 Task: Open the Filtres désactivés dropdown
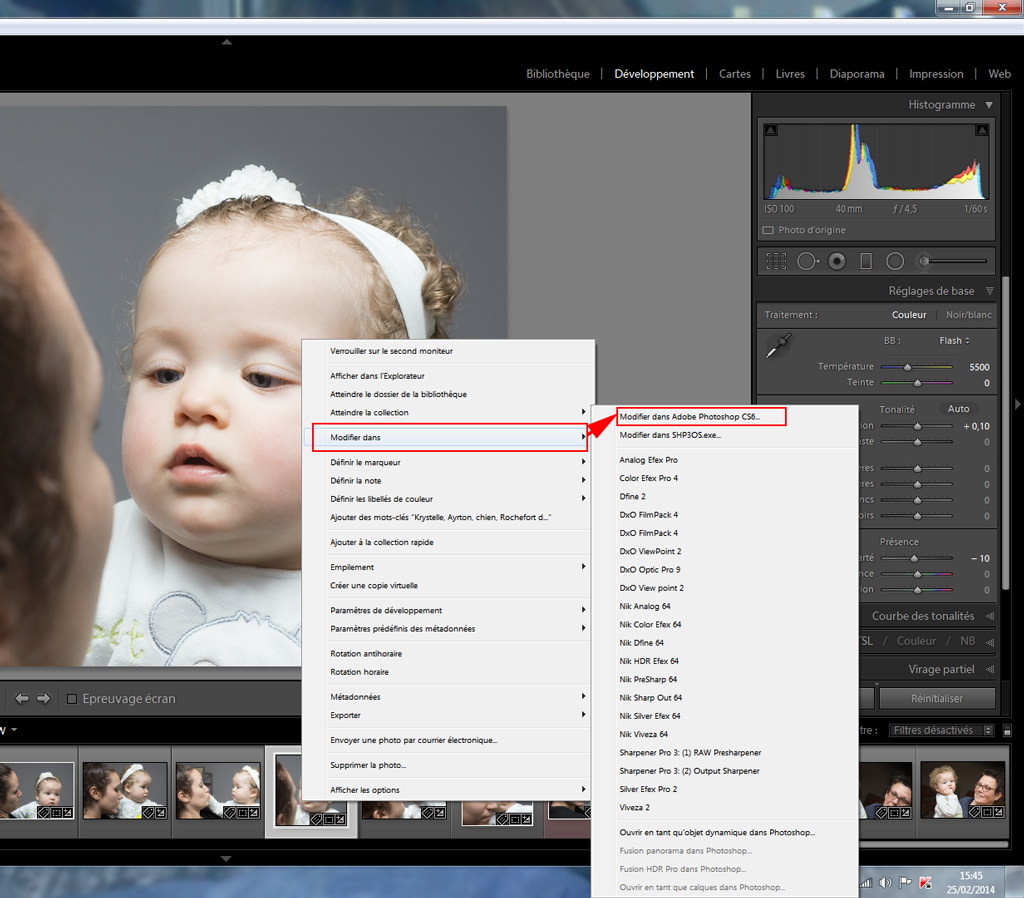pos(941,730)
